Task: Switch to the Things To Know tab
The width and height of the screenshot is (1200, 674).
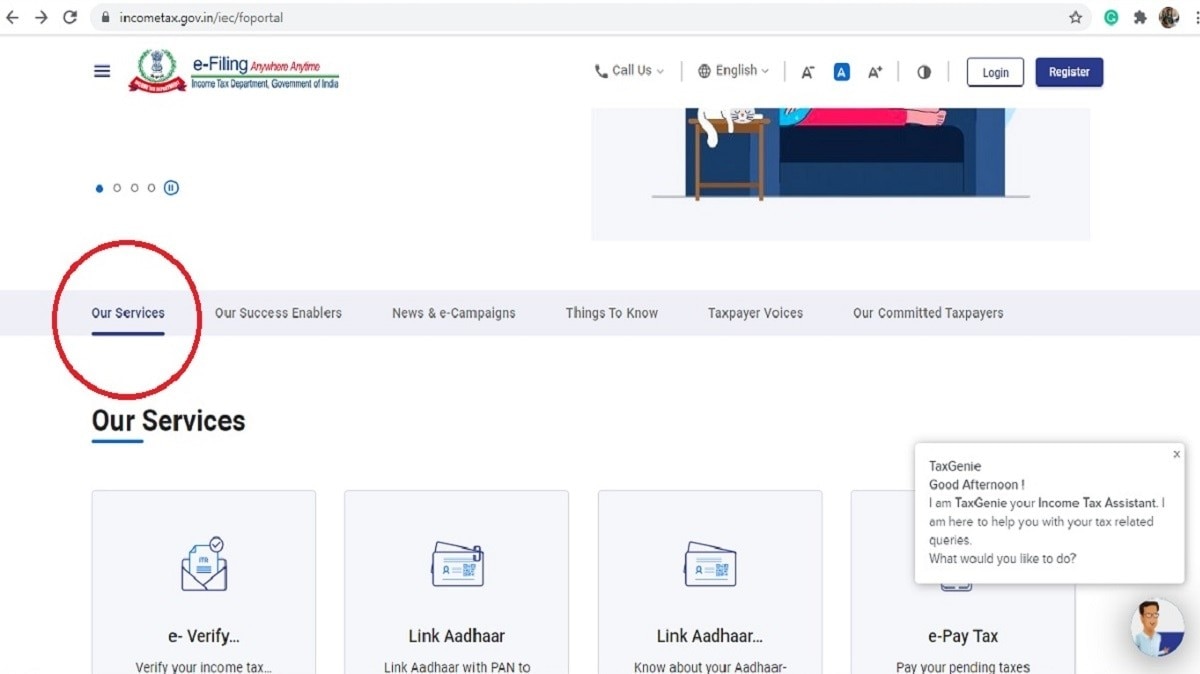Action: tap(611, 313)
